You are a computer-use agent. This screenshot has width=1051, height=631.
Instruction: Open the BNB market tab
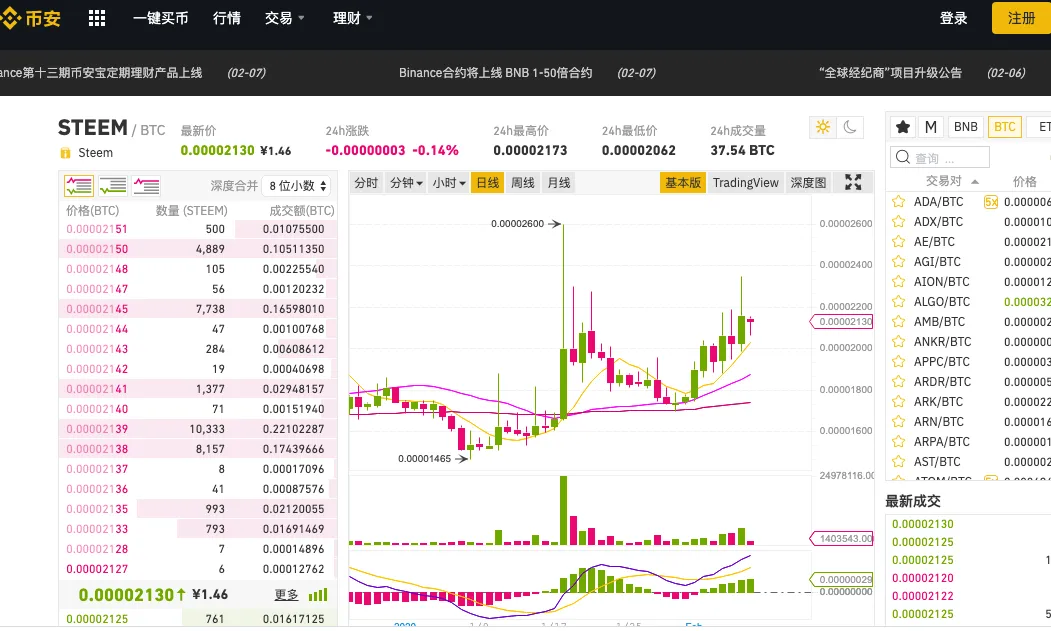pyautogui.click(x=966, y=127)
